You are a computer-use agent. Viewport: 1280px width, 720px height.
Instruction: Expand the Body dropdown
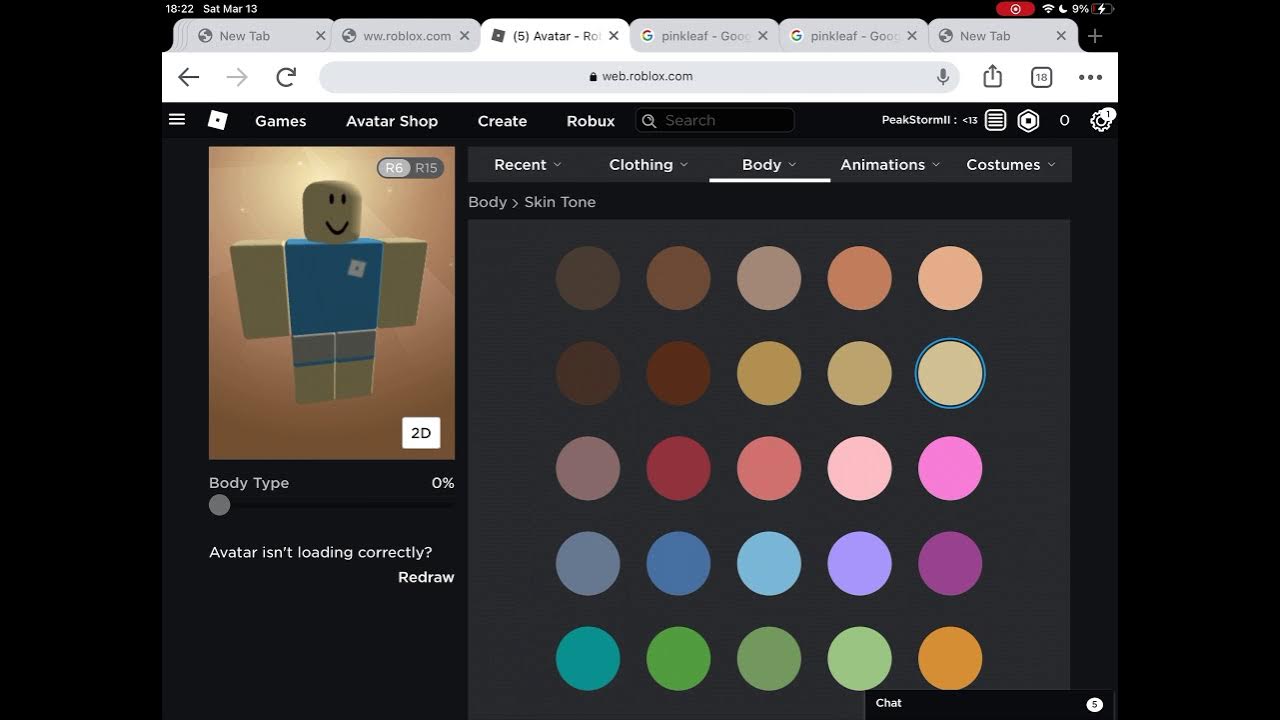point(769,165)
